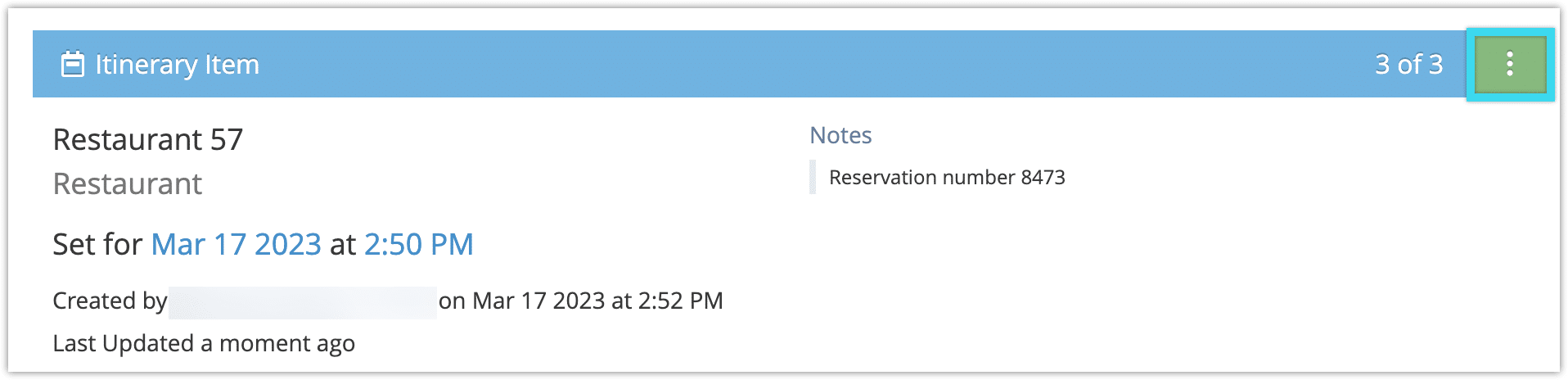
Task: Click the 8473 reservation number digits
Action: (x=1043, y=178)
